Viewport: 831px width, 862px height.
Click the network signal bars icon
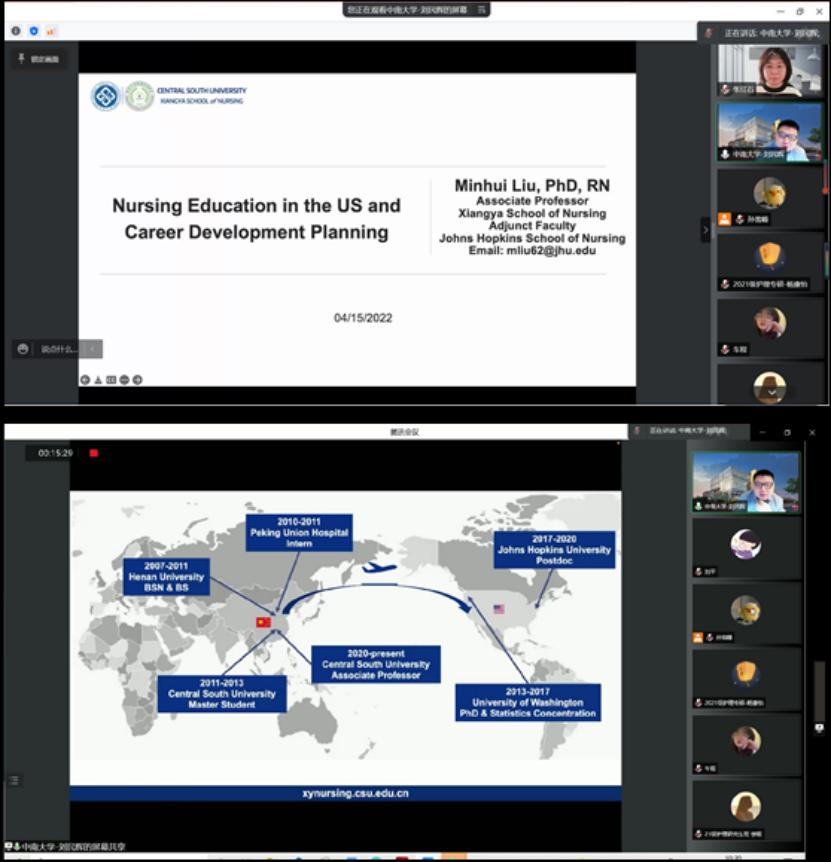pyautogui.click(x=50, y=31)
